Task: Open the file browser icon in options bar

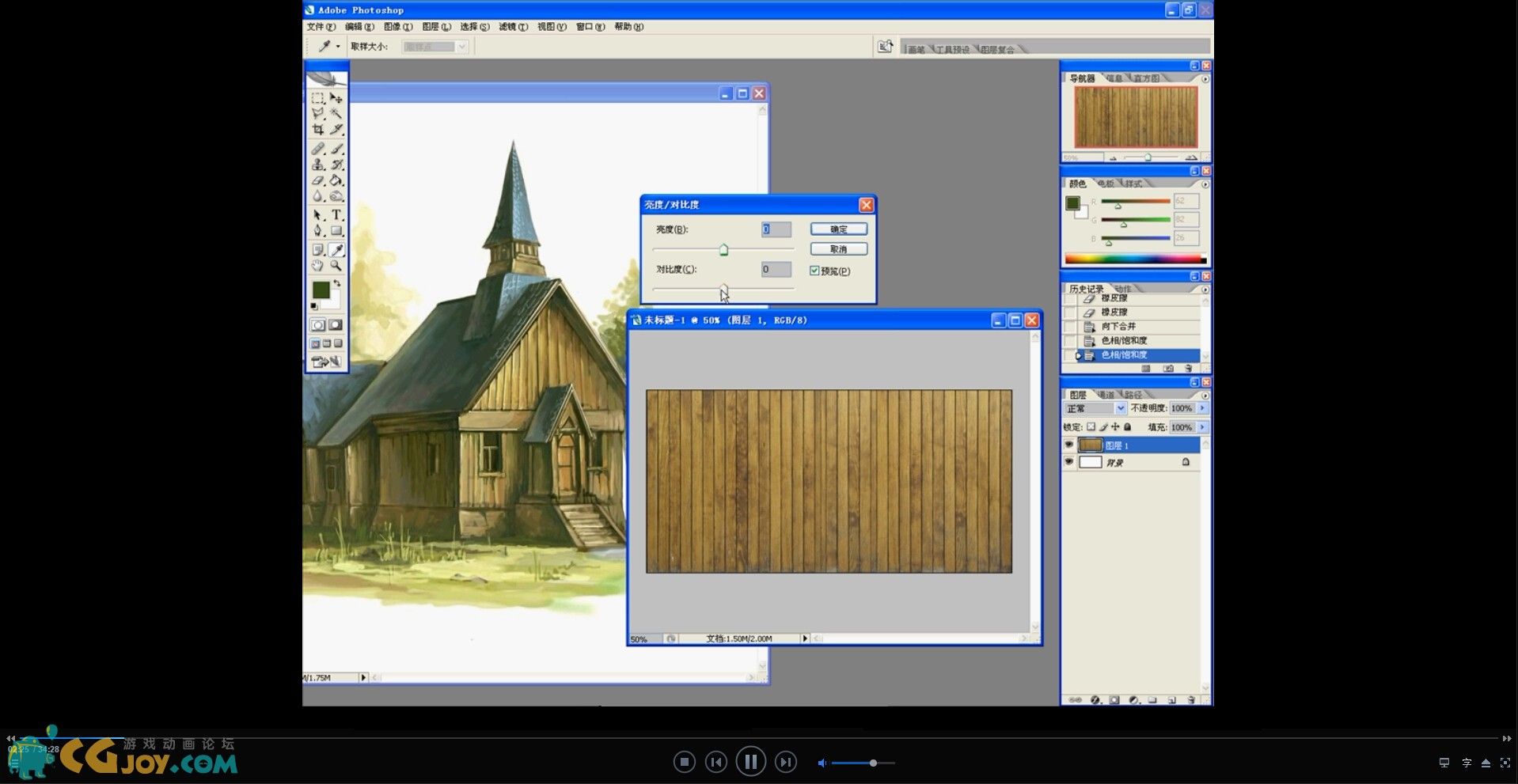Action: [x=885, y=47]
